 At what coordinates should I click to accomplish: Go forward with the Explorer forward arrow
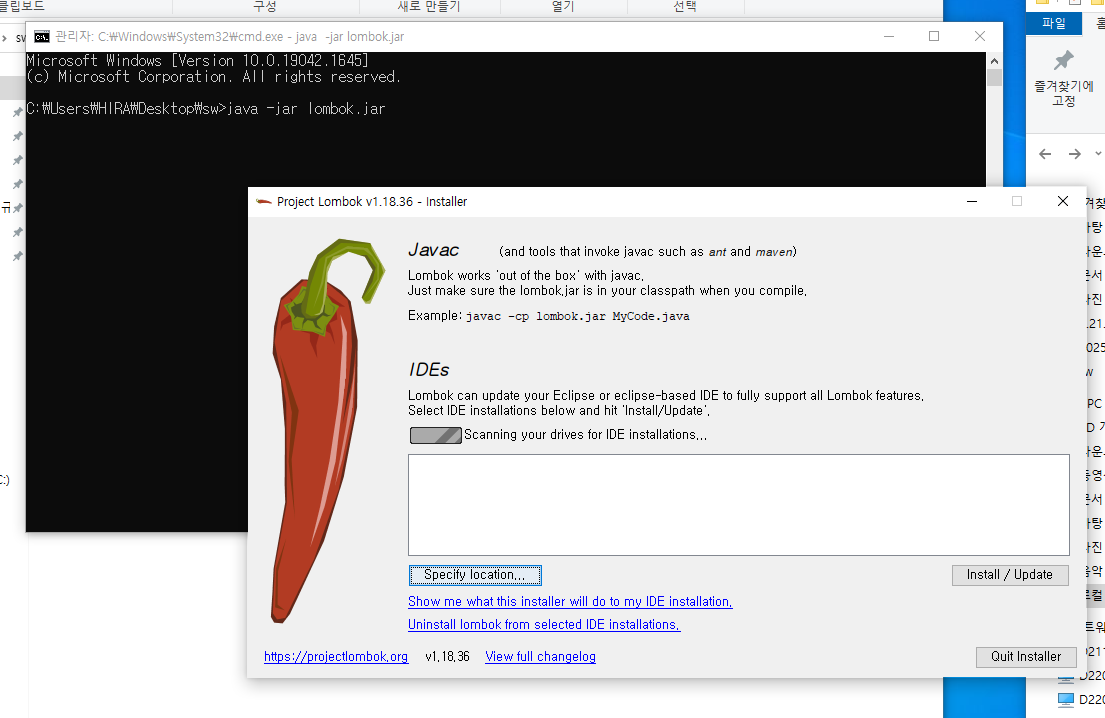pos(1075,154)
